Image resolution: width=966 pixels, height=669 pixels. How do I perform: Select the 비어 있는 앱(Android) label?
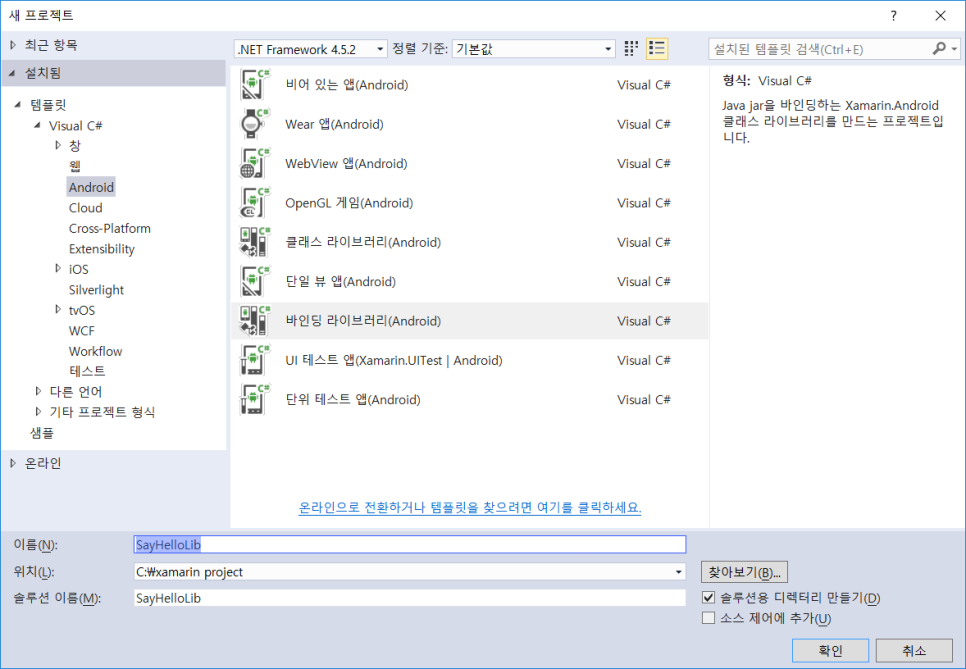coord(347,84)
